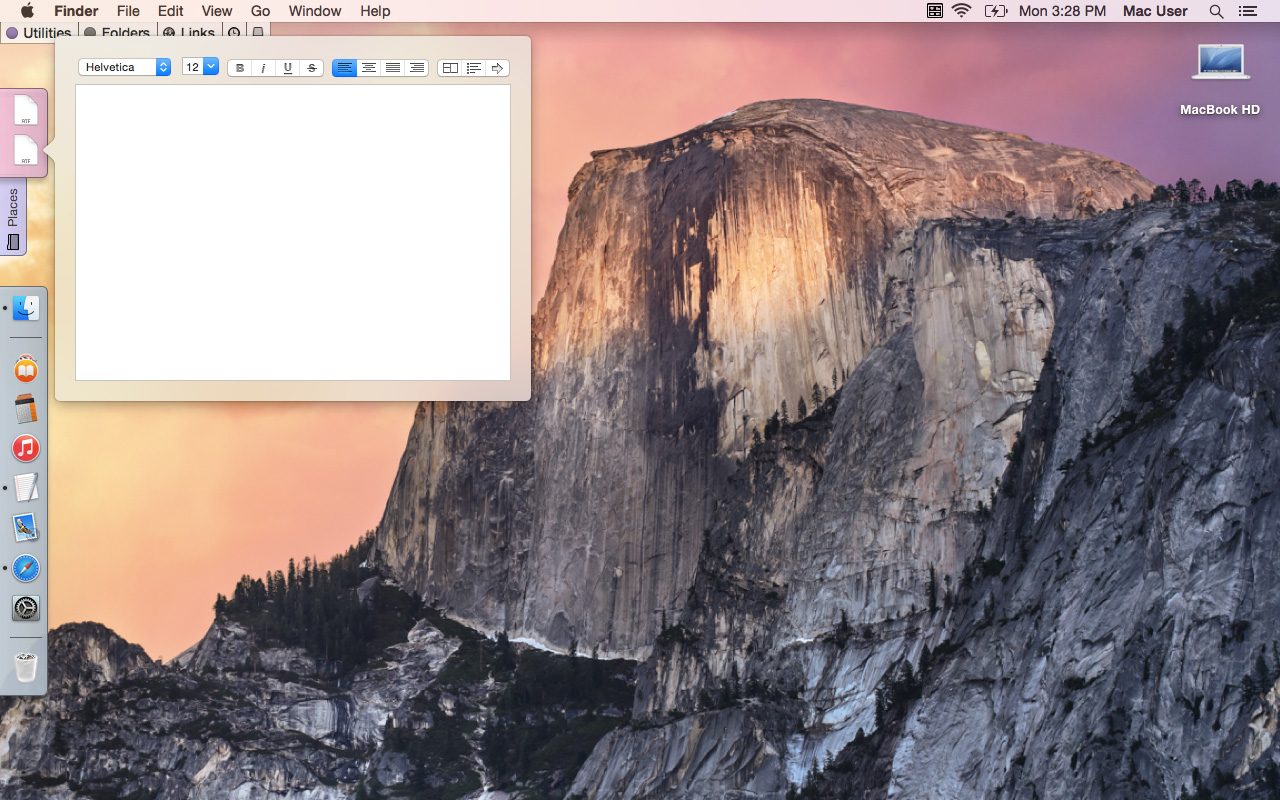The image size is (1280, 800).
Task: Click the grid menu bar status icon
Action: 934,11
